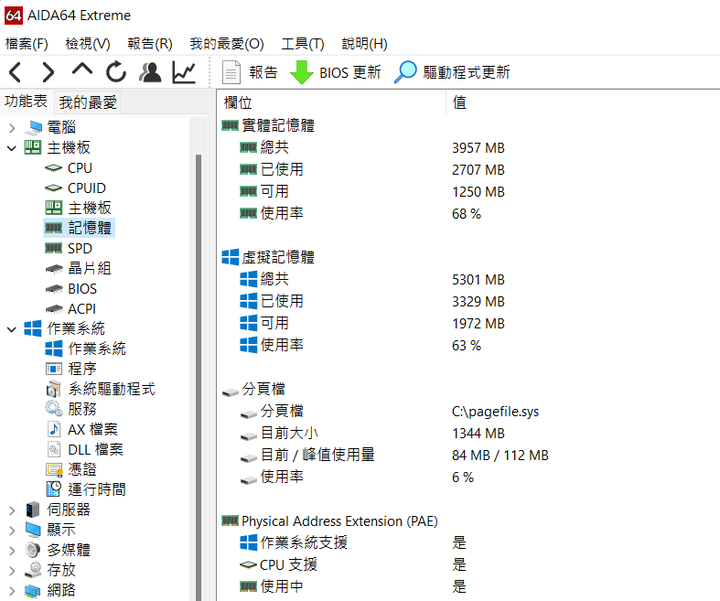Screen dimensions: 720x601
Task: Open 檢視(V) menu
Action: (x=88, y=44)
